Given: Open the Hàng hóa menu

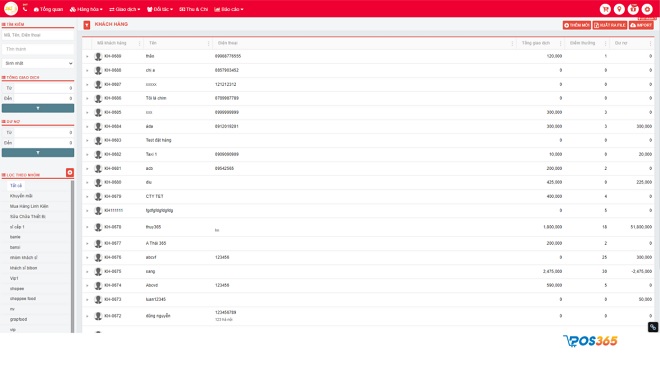Looking at the screenshot, I should coord(86,9).
